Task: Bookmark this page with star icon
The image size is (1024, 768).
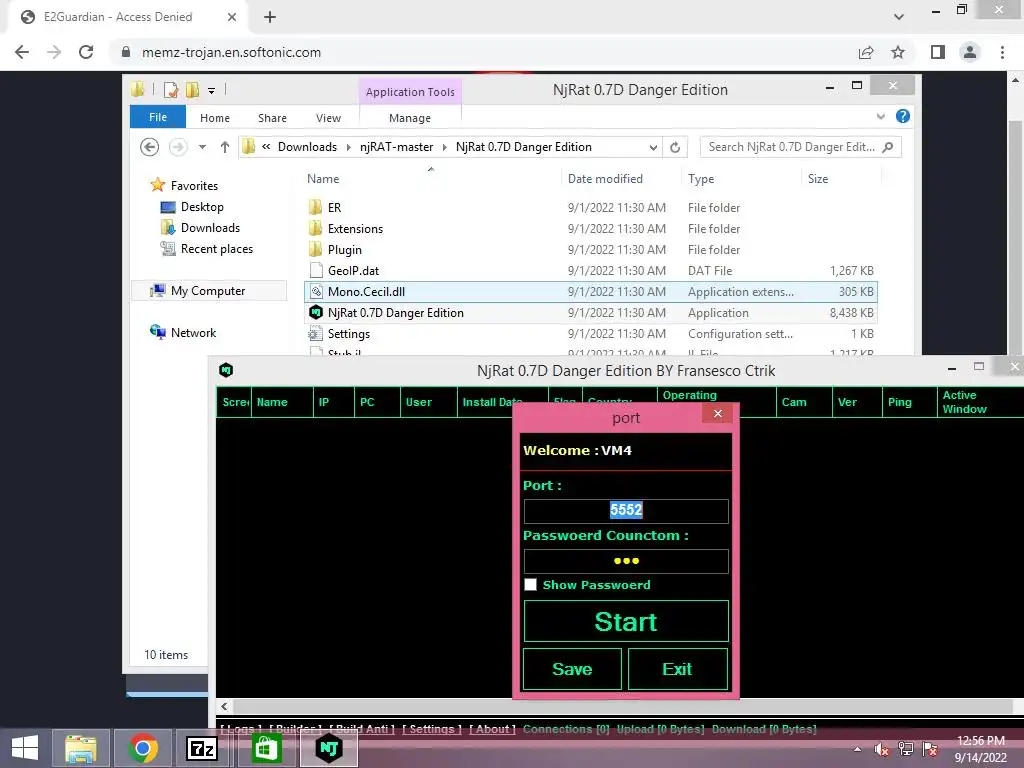Action: pyautogui.click(x=898, y=52)
